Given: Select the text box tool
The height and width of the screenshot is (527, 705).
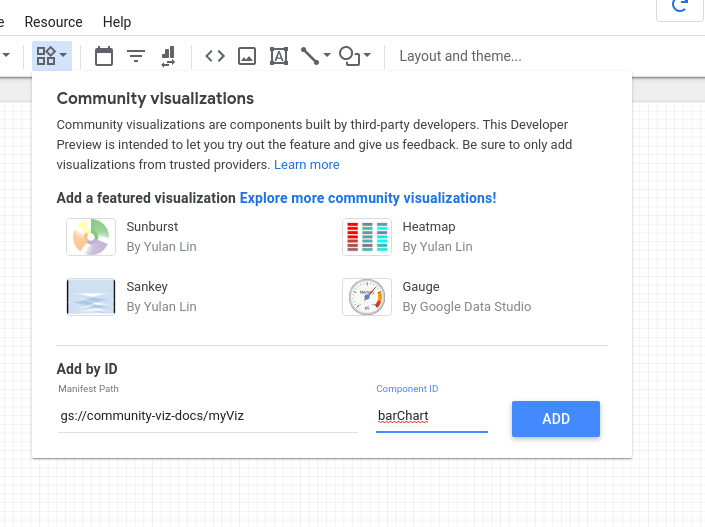Looking at the screenshot, I should tap(279, 56).
